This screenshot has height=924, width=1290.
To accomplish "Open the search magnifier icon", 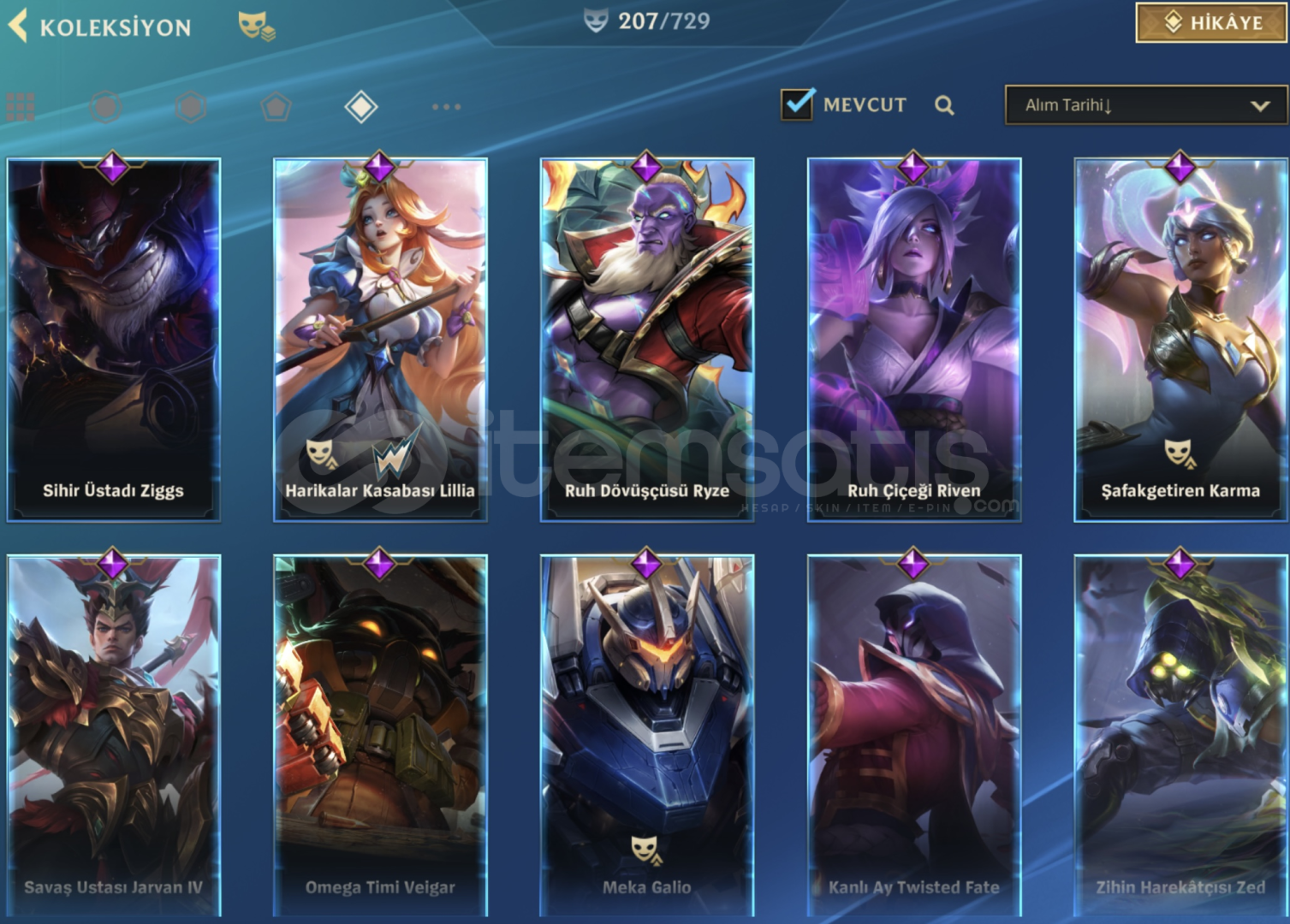I will click(x=944, y=105).
